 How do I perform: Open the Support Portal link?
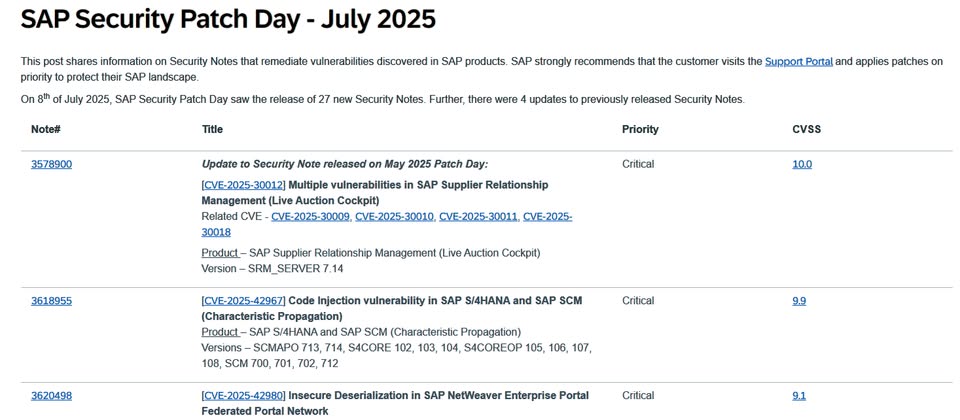coord(798,62)
